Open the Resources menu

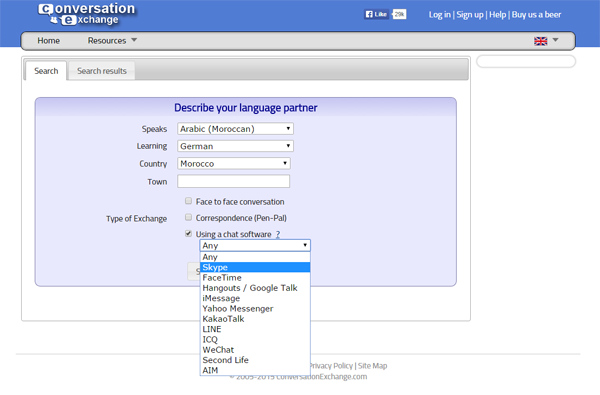tap(107, 41)
